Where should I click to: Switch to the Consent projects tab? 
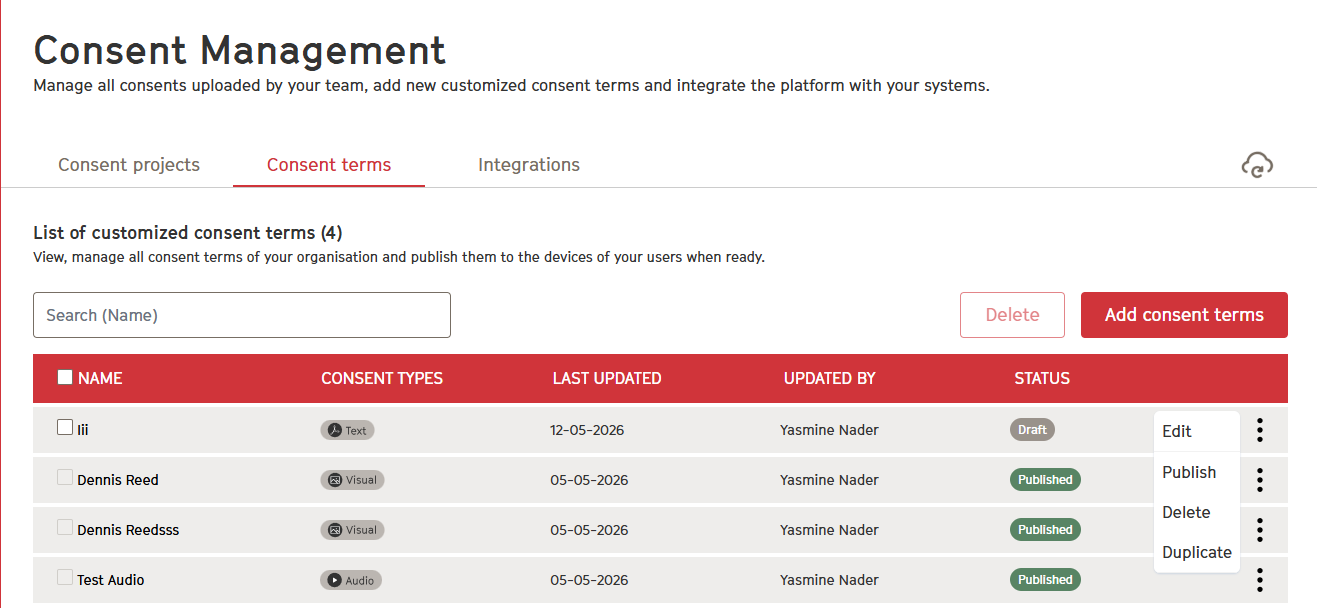(x=129, y=165)
